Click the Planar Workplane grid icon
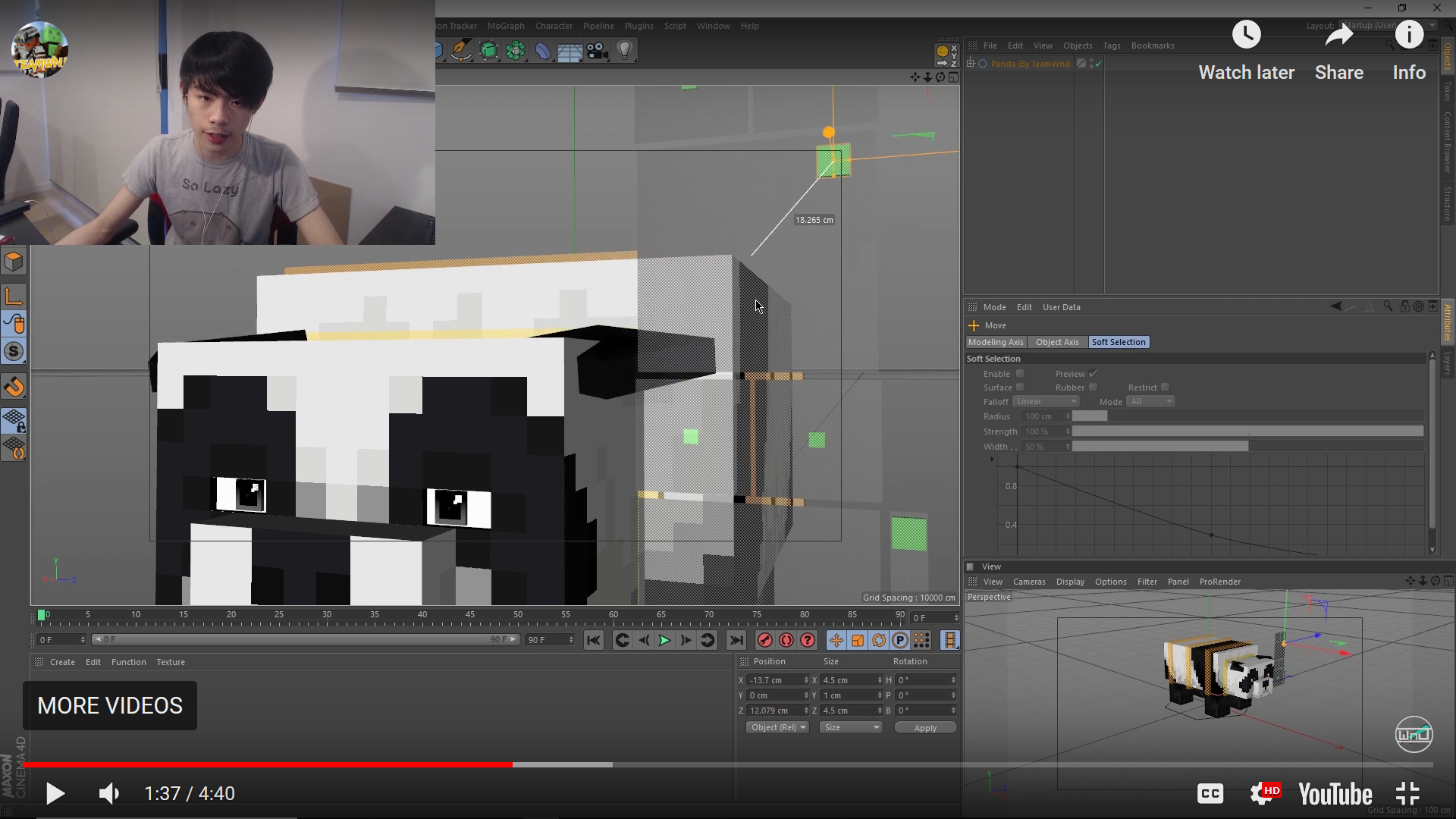Viewport: 1456px width, 819px height. click(x=14, y=448)
